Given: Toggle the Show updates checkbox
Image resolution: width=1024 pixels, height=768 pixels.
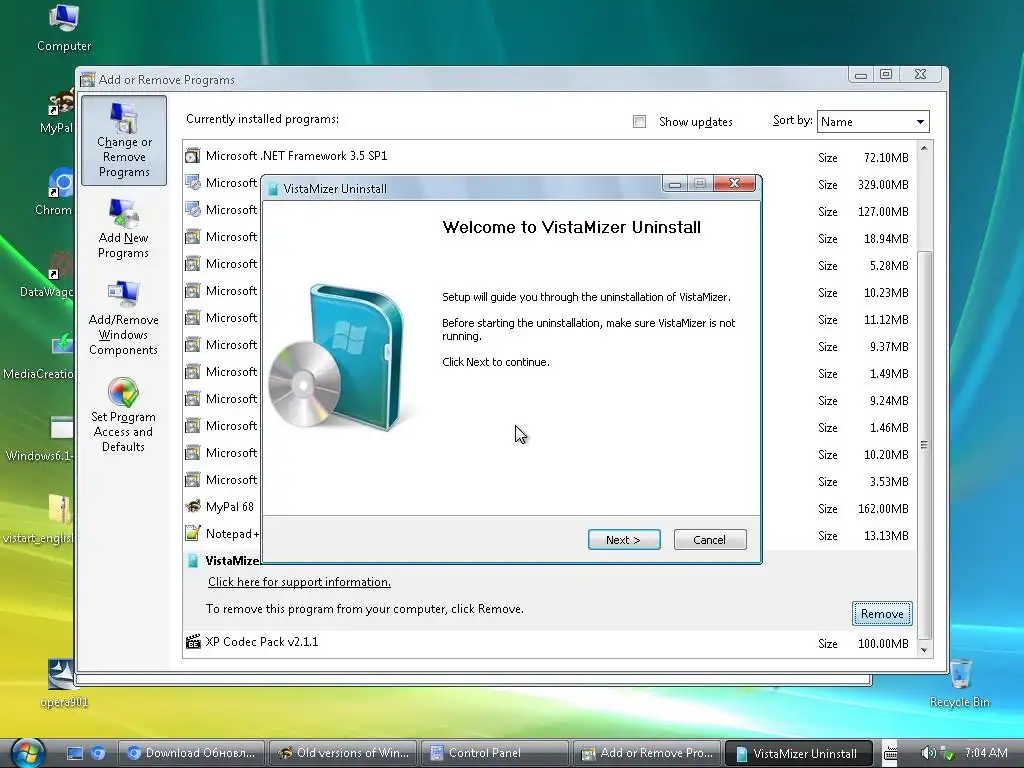Looking at the screenshot, I should coord(639,121).
